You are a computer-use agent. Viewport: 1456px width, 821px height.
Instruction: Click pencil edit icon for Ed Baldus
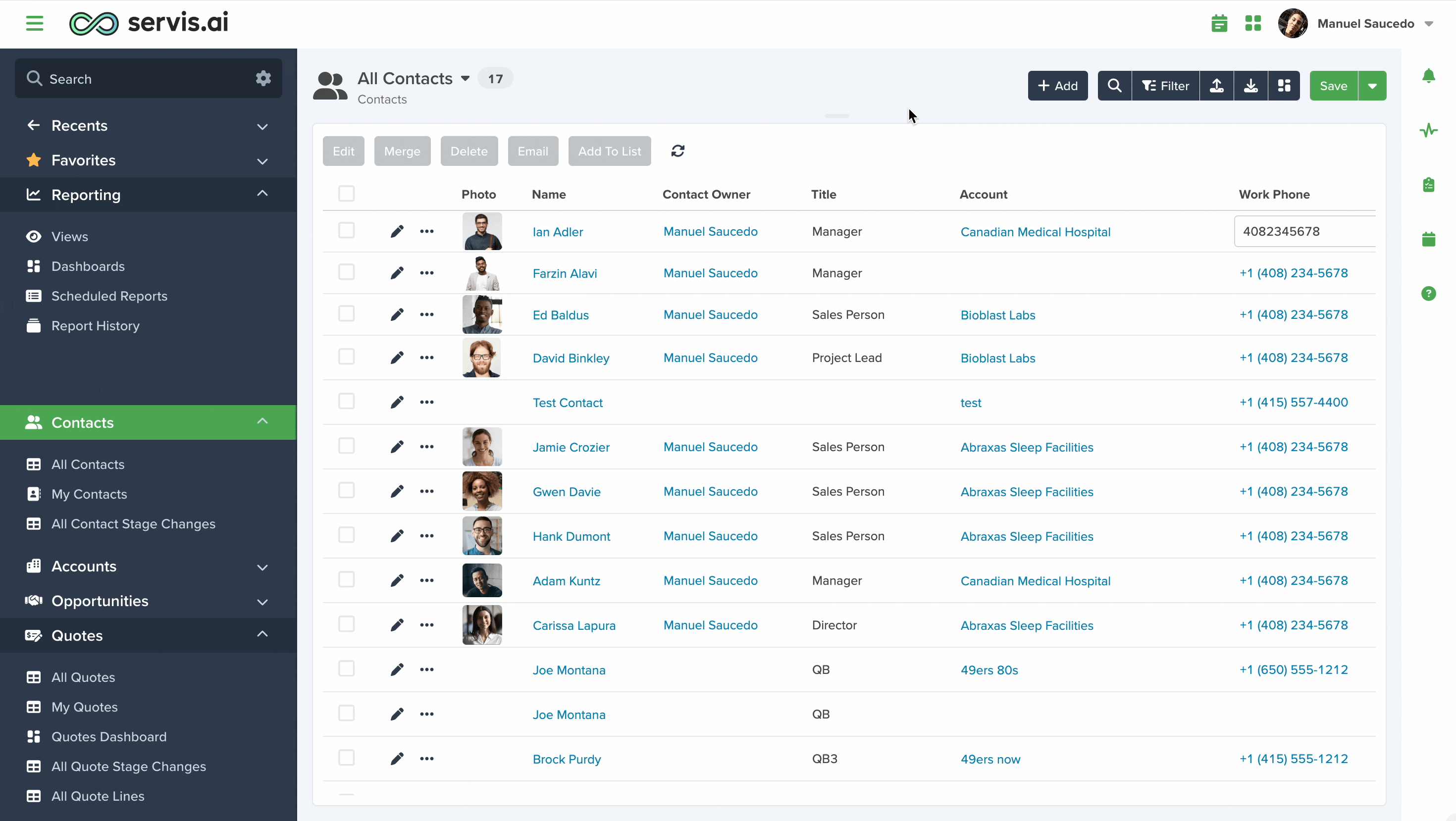coord(397,315)
